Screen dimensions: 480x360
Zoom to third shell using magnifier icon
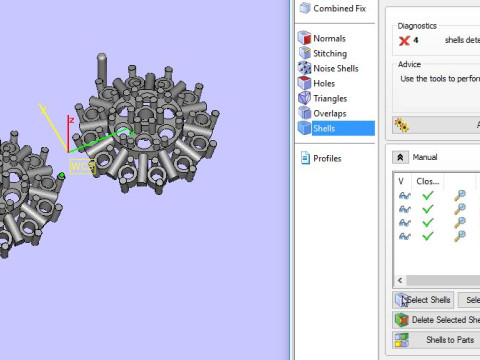tap(460, 222)
